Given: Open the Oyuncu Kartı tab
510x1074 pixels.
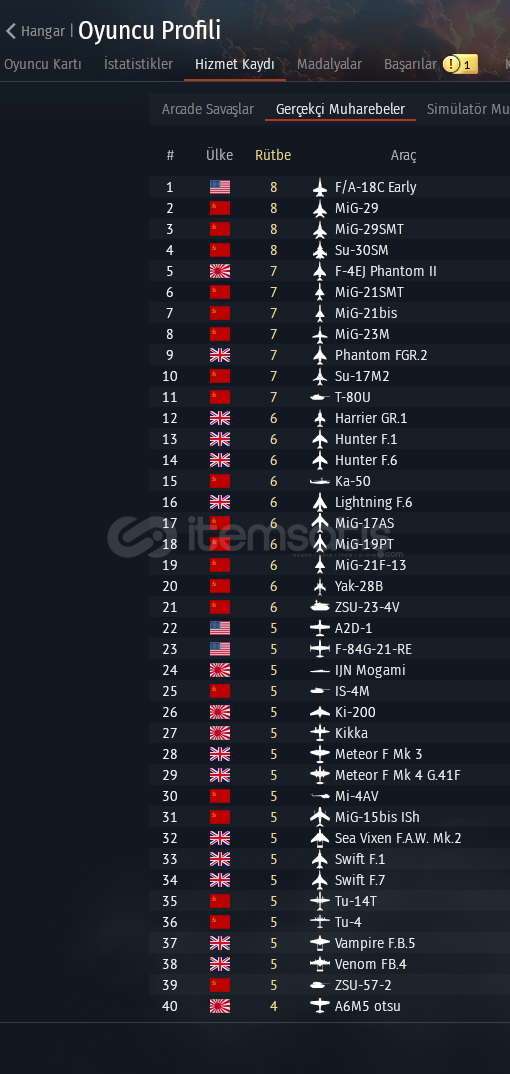Looking at the screenshot, I should (43, 64).
